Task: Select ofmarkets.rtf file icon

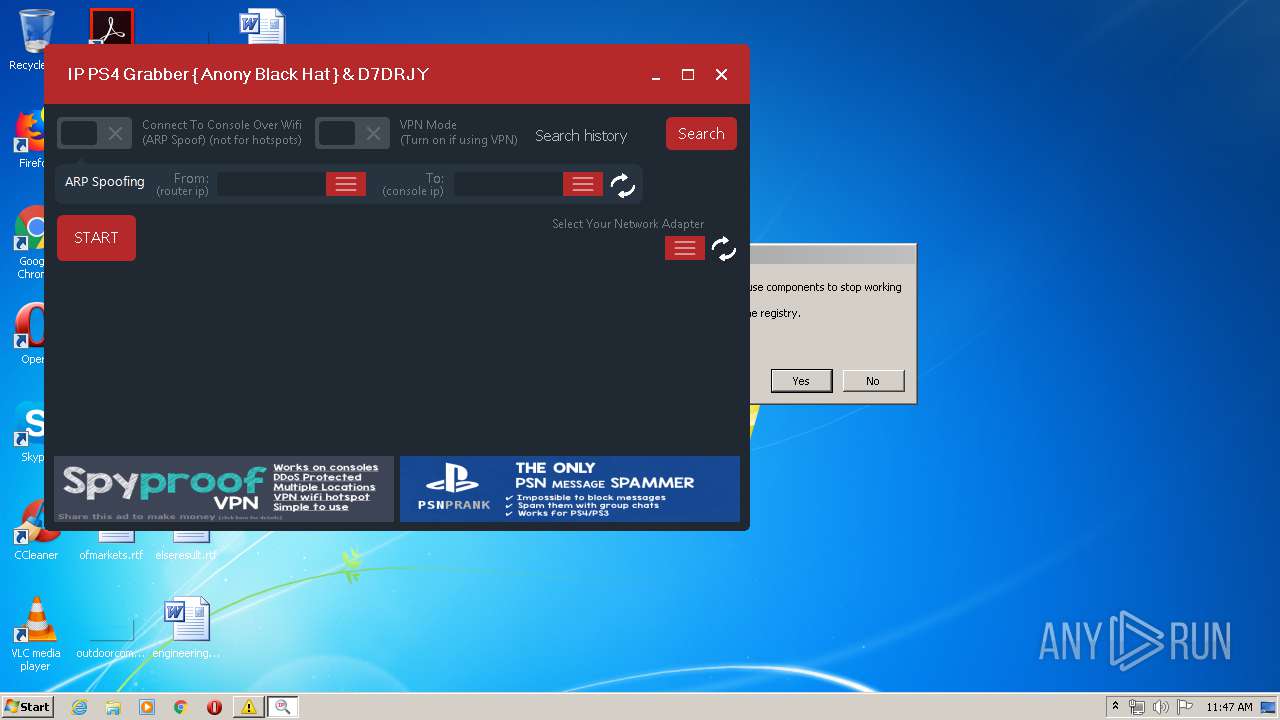Action: (x=111, y=547)
